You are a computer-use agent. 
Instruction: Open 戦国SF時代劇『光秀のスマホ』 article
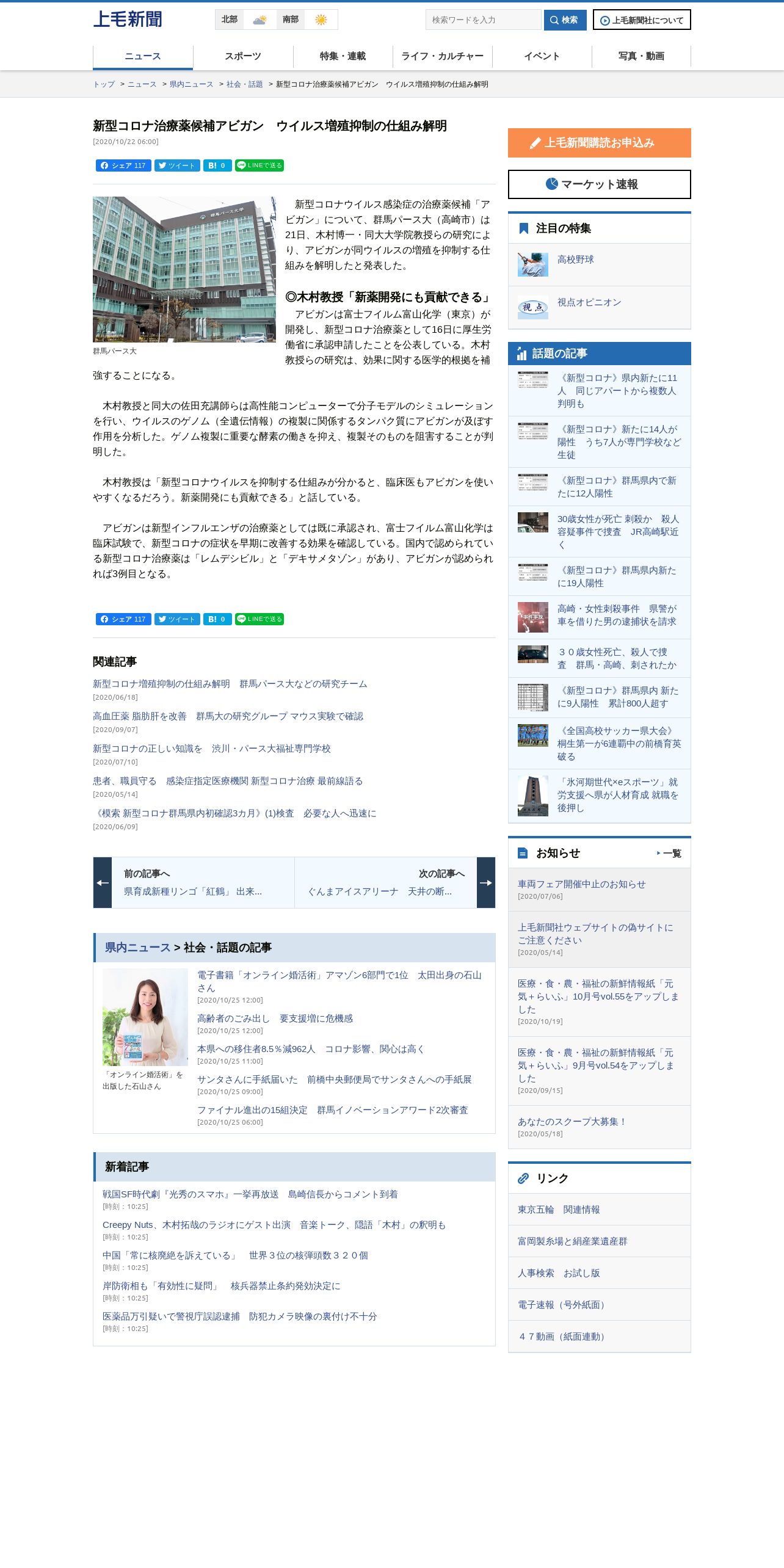250,1194
